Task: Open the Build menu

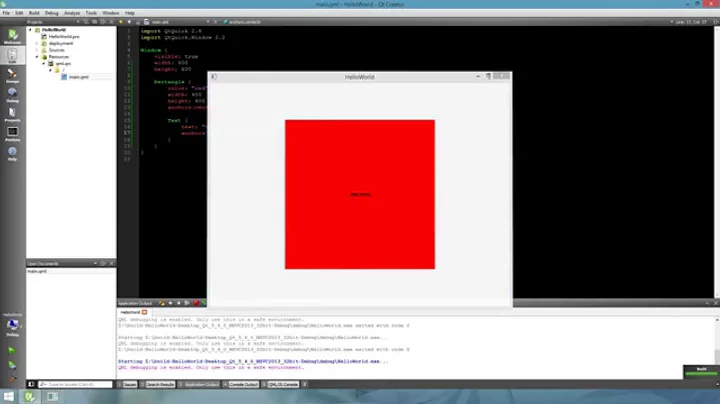Action: coord(34,13)
